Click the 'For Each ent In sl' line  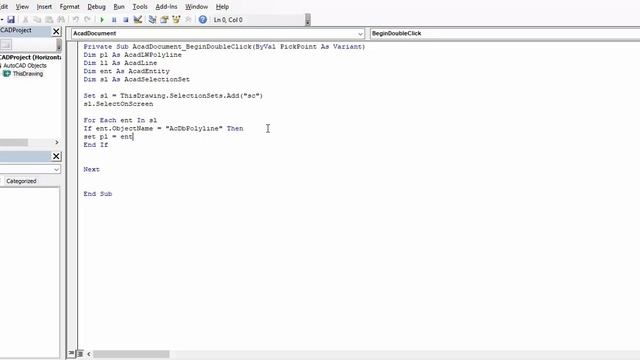(120, 120)
